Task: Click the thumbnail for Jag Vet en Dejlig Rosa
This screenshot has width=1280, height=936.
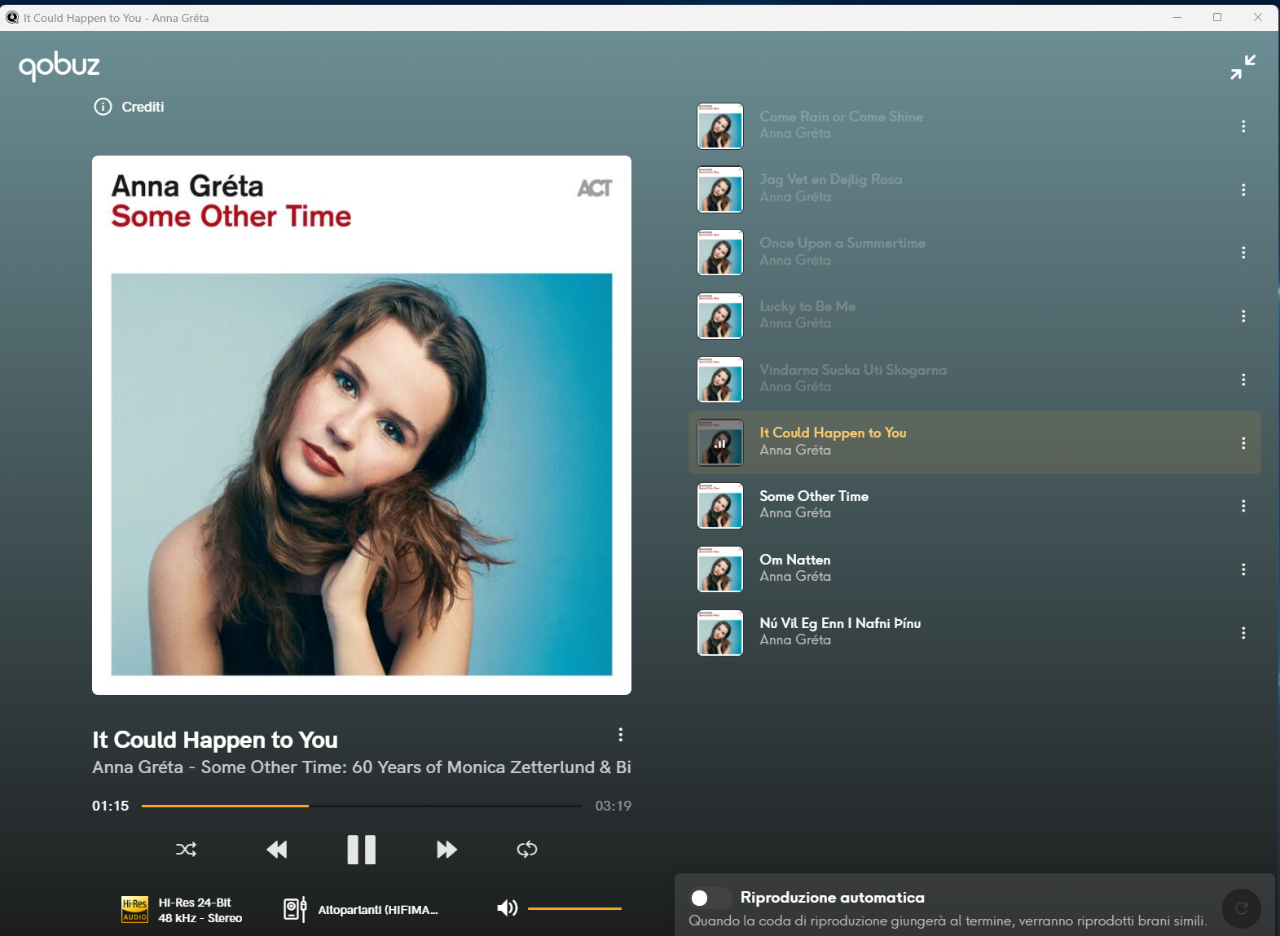Action: point(720,190)
